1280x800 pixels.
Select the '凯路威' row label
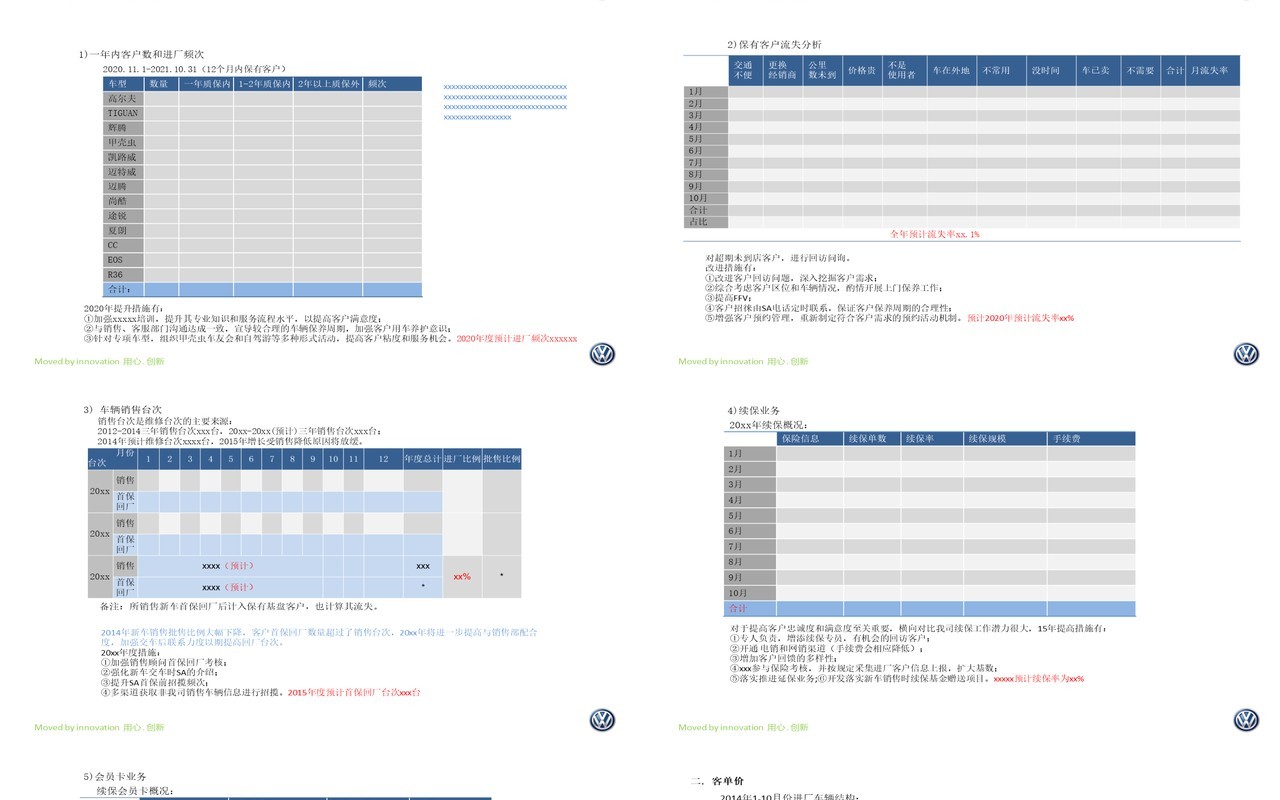(x=125, y=157)
